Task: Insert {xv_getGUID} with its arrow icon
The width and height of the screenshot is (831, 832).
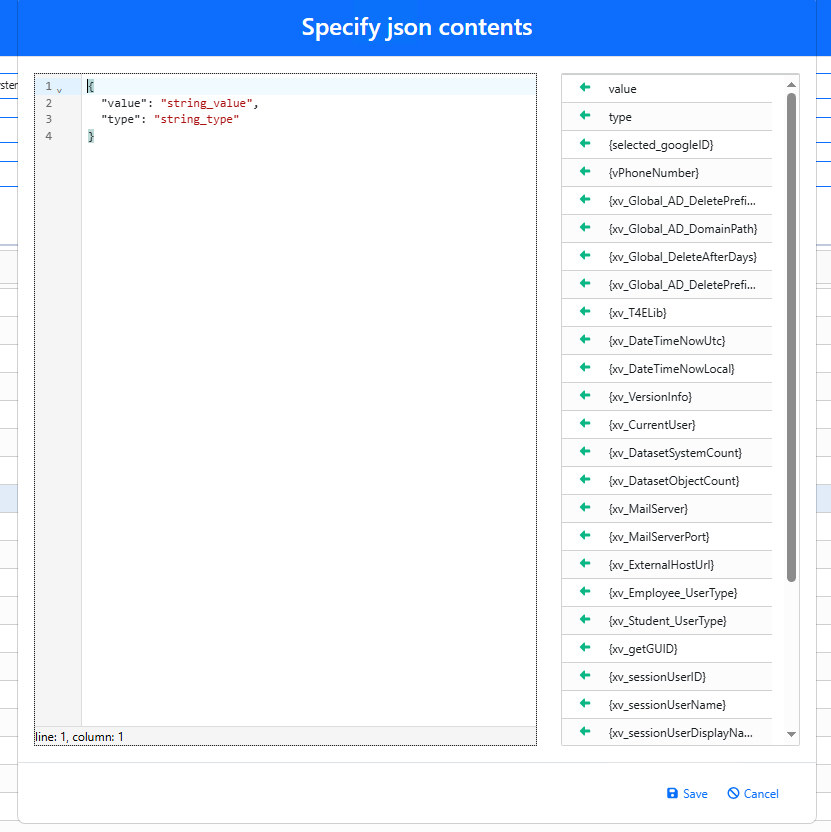Action: point(585,647)
